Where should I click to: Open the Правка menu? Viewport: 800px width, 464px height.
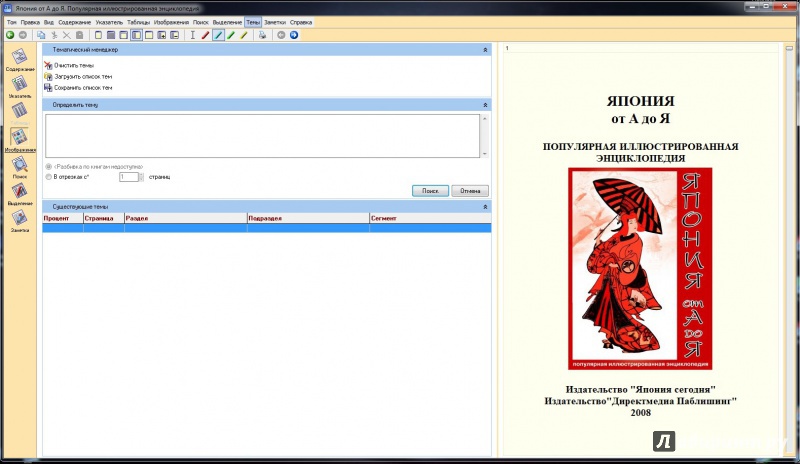(30, 22)
